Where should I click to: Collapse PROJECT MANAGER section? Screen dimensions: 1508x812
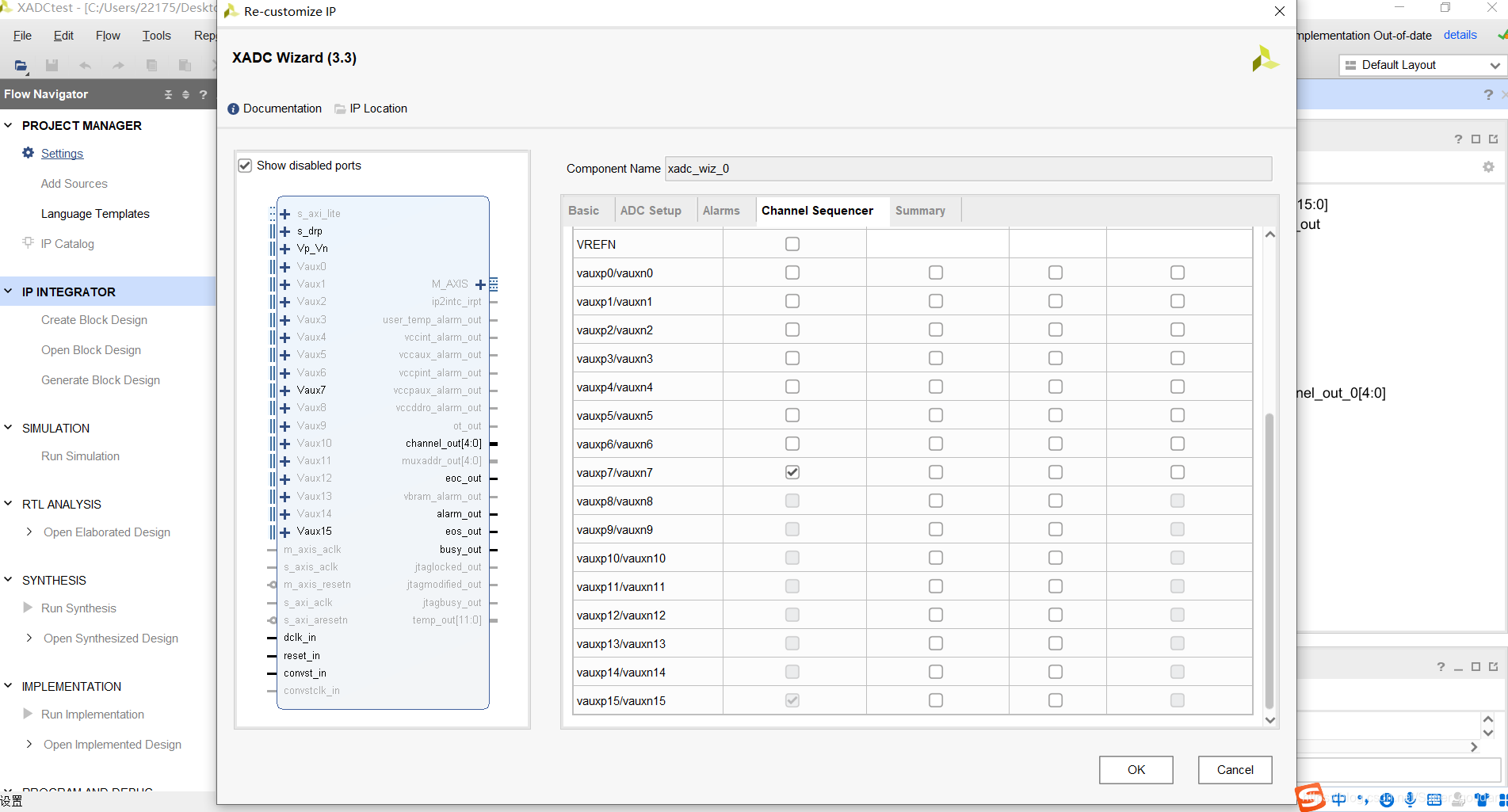[8, 125]
